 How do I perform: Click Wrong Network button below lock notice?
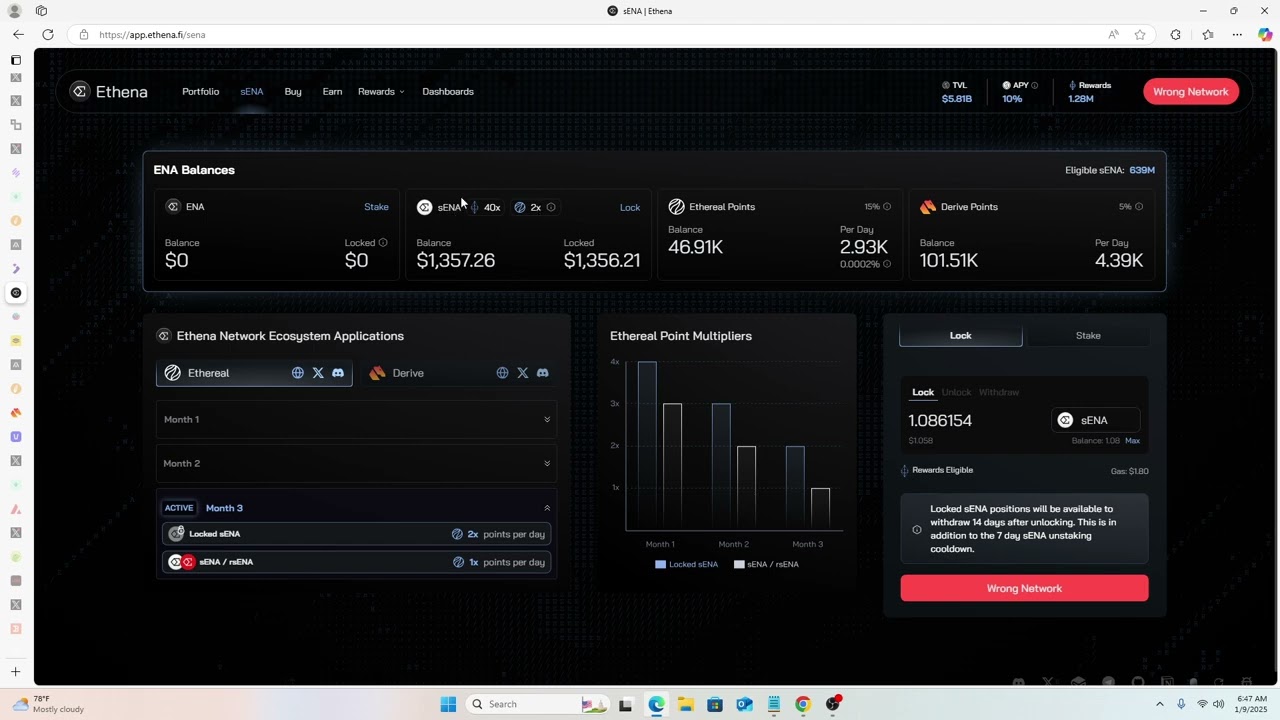click(x=1024, y=588)
